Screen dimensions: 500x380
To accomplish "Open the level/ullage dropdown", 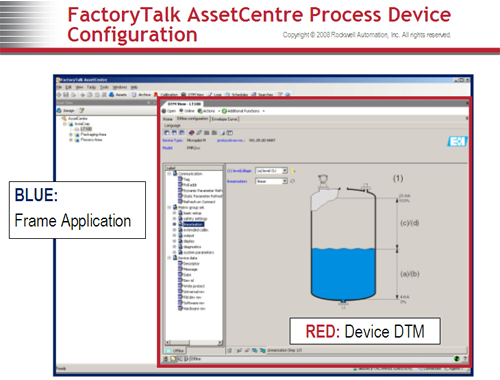I will 271,171.
